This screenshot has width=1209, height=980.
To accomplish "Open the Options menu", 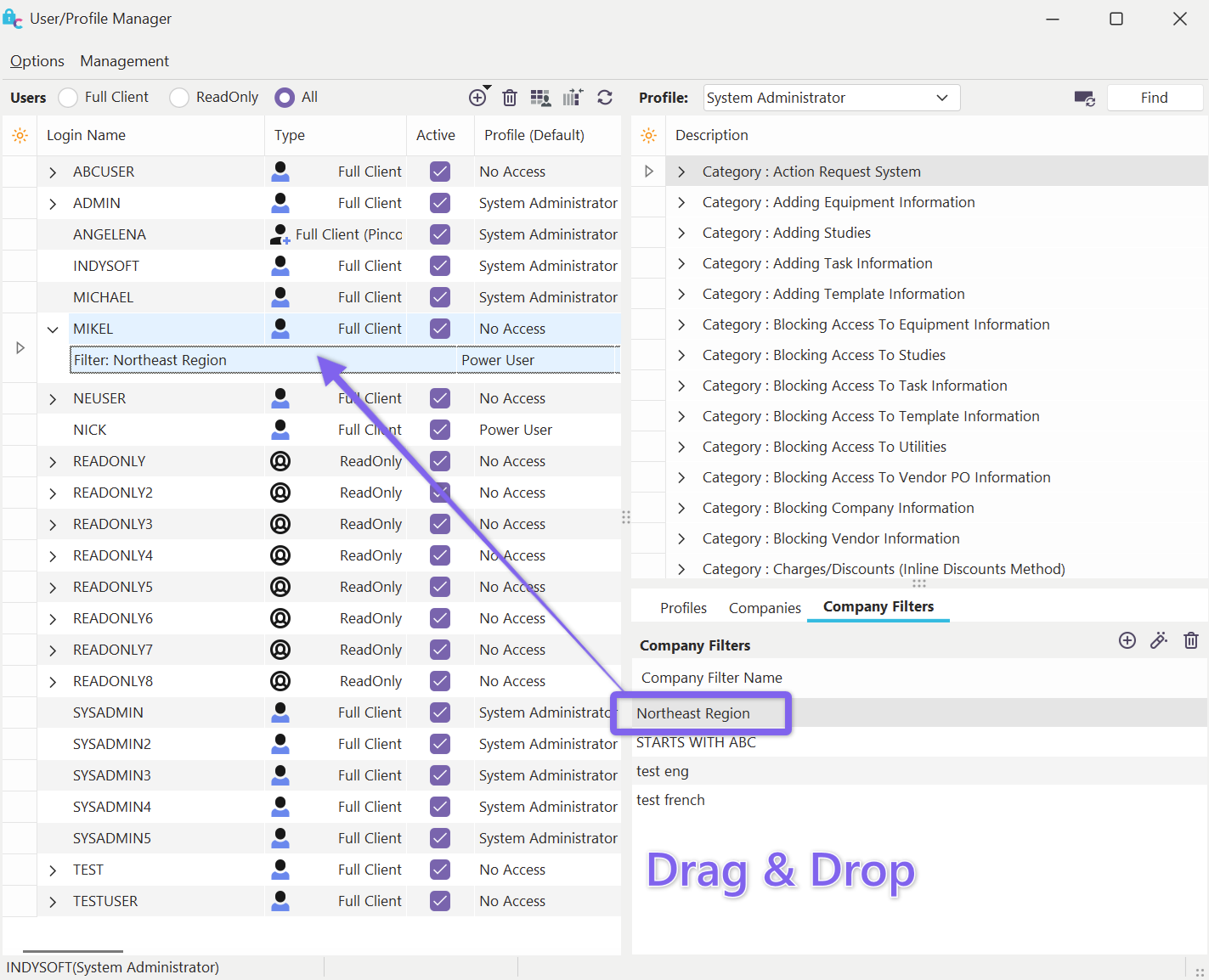I will (37, 61).
